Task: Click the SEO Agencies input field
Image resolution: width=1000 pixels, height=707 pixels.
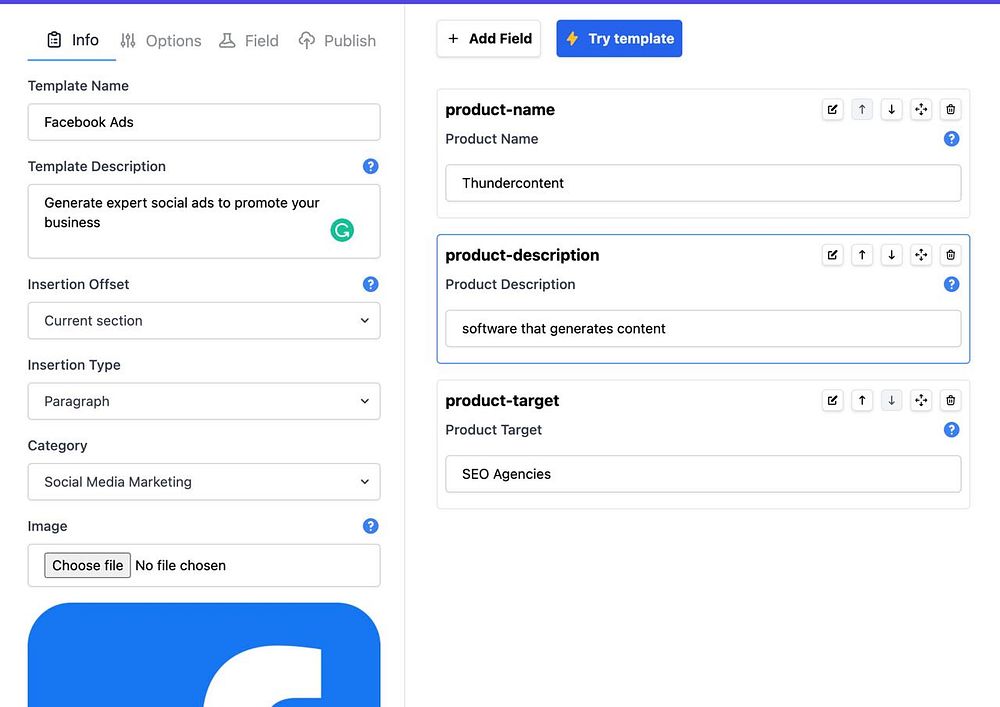Action: tap(703, 474)
